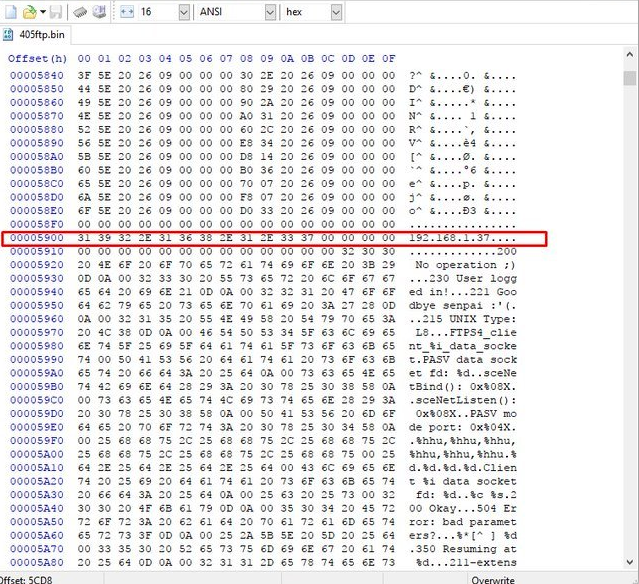
Task: Select offset row 00005870
Action: (x=37, y=116)
